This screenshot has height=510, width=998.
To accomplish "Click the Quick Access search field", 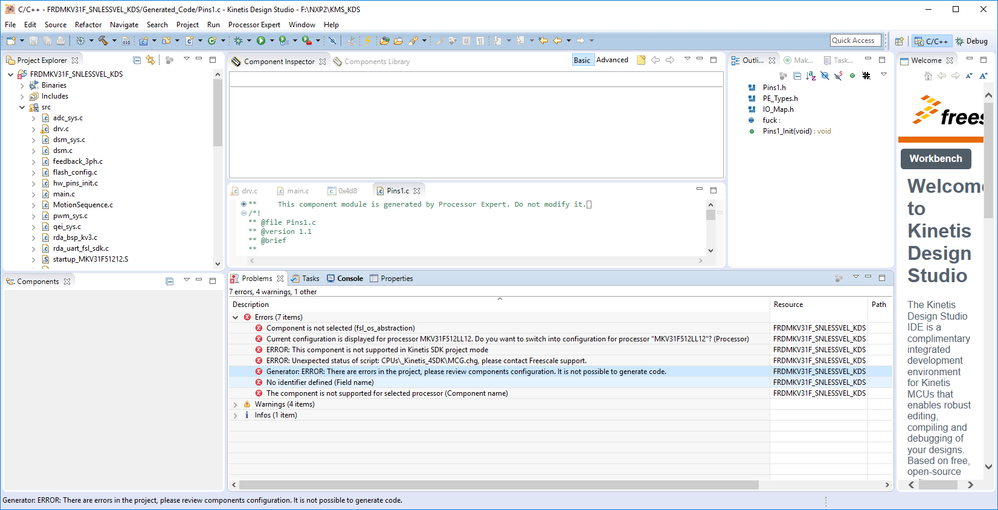I will 855,40.
